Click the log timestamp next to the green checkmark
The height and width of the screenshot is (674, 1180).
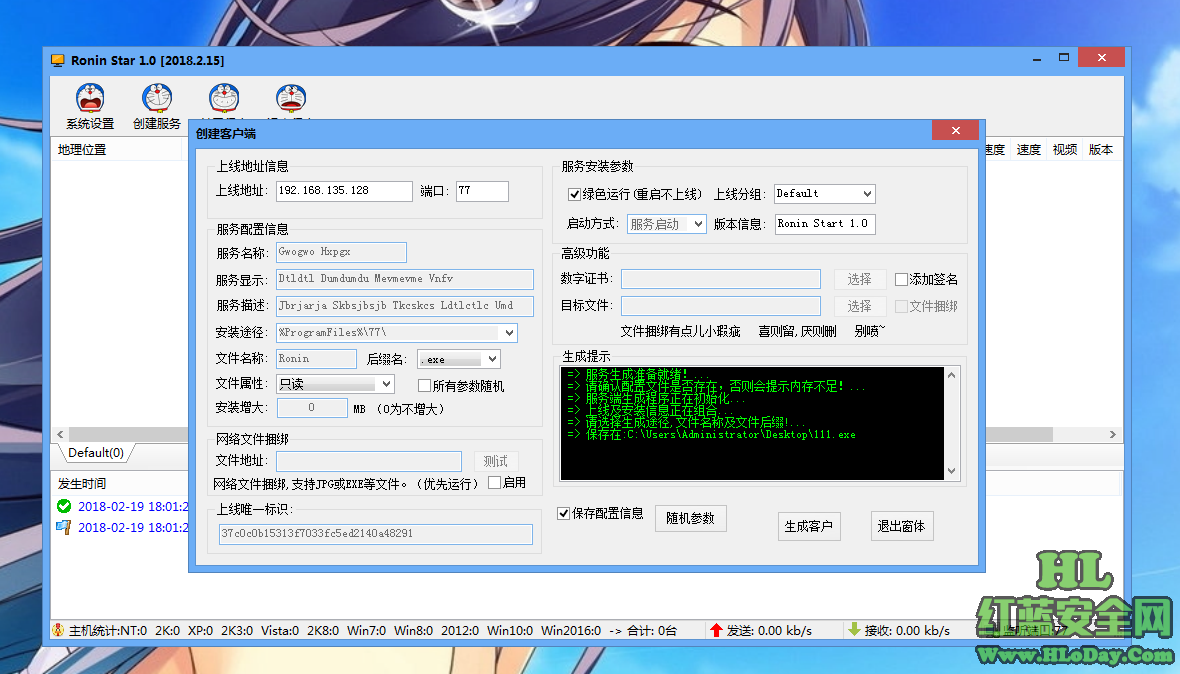pos(133,506)
